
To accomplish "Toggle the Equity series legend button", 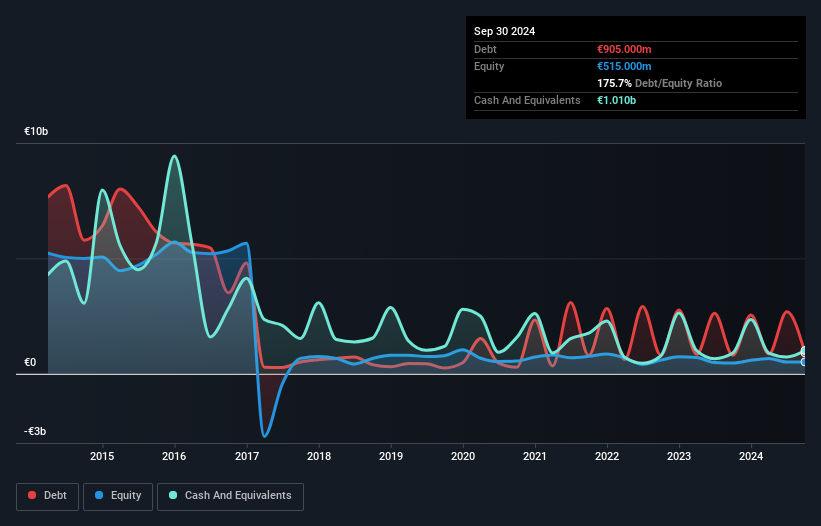I will coord(118,496).
